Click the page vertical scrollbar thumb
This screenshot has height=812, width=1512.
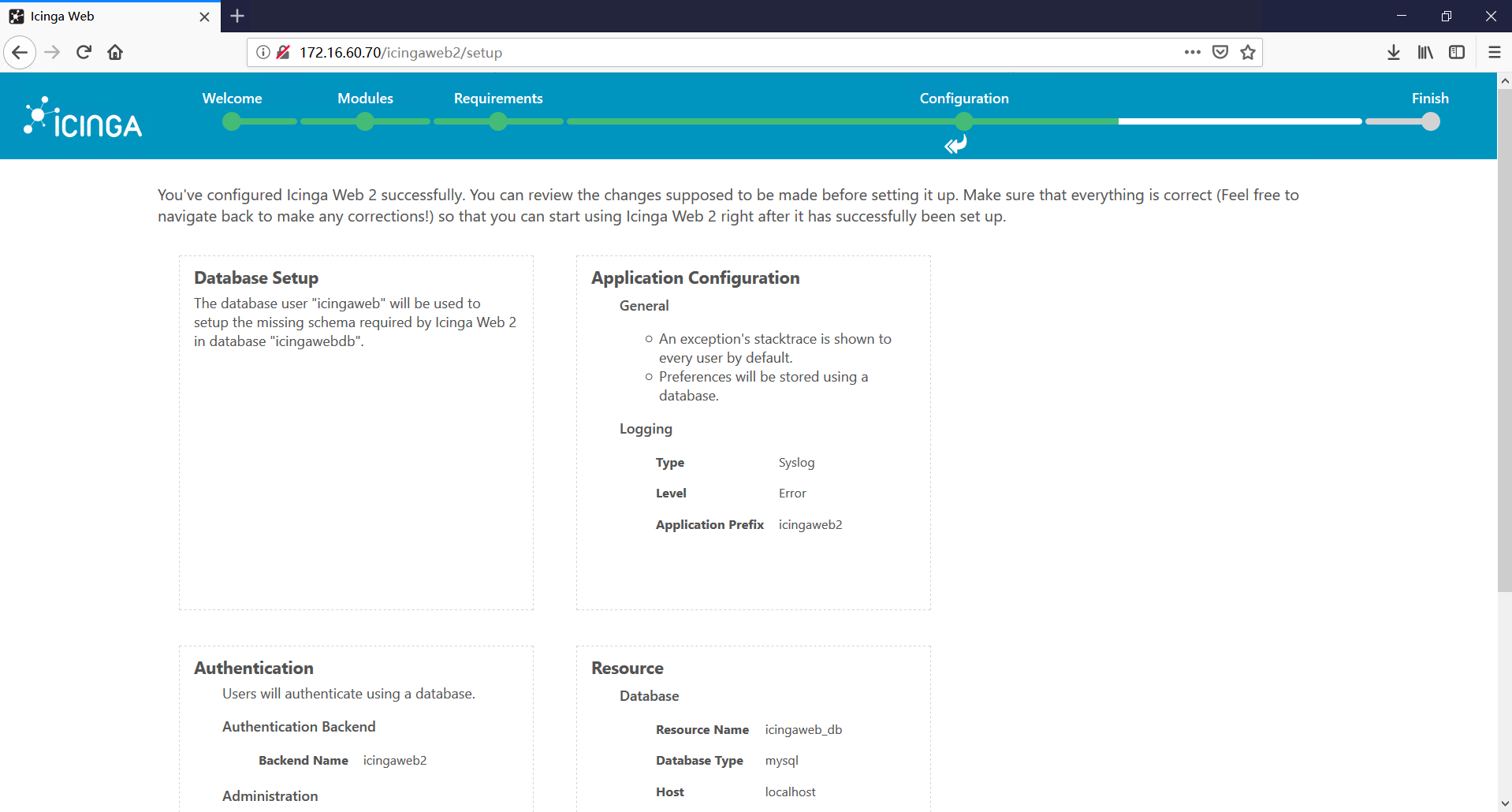1504,340
